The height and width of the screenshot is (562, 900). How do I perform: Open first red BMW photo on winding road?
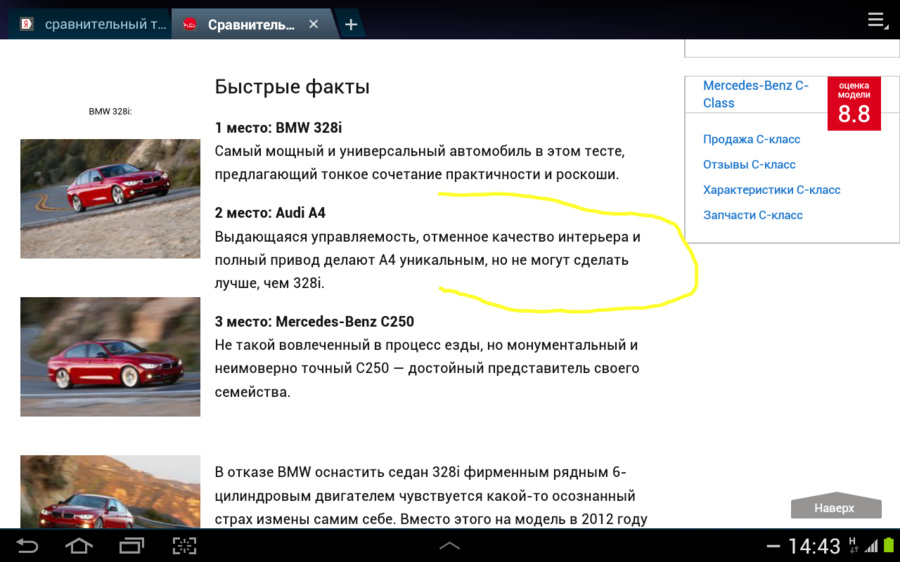point(110,198)
